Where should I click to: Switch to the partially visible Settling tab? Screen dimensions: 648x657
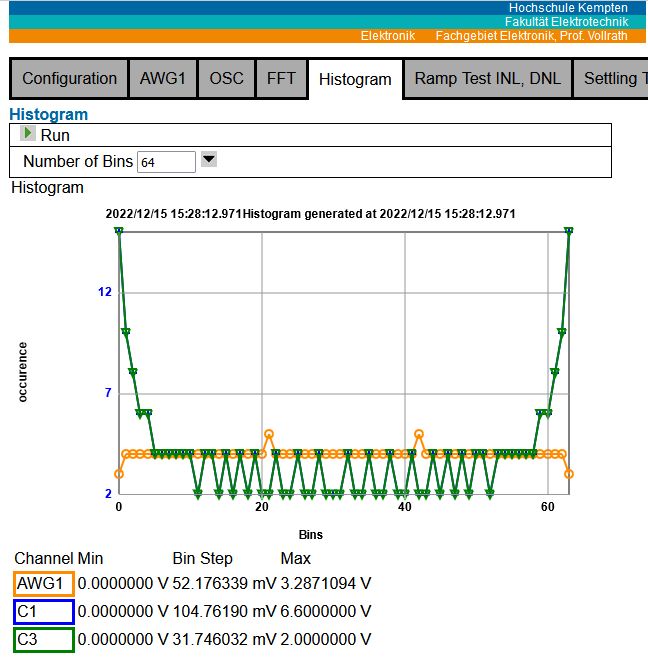click(x=610, y=78)
